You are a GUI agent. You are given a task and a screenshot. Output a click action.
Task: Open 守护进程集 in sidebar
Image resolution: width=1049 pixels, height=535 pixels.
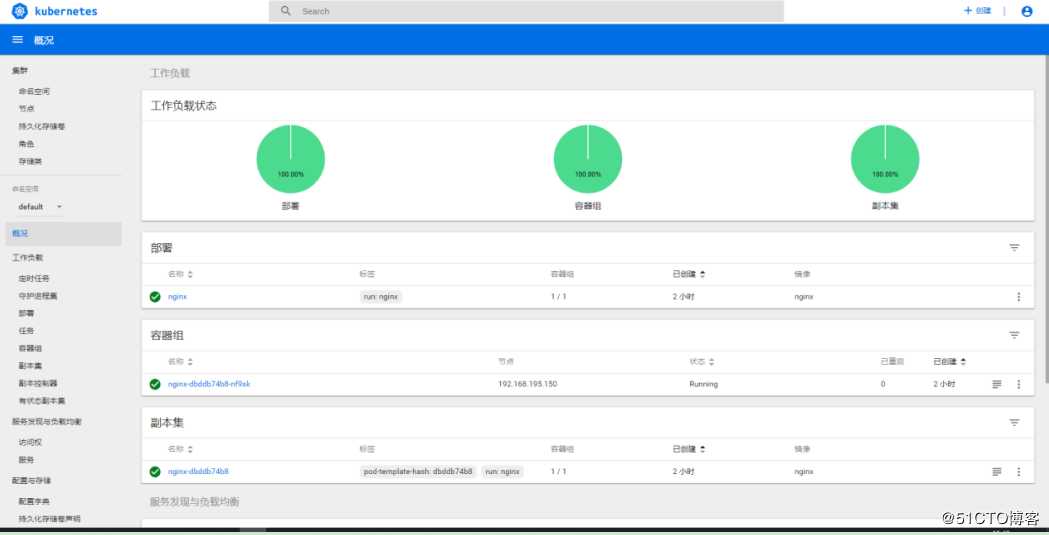coord(37,296)
